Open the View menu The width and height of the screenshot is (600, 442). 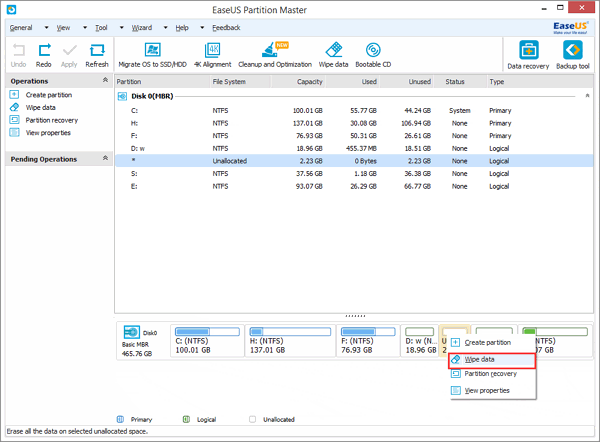pos(63,28)
